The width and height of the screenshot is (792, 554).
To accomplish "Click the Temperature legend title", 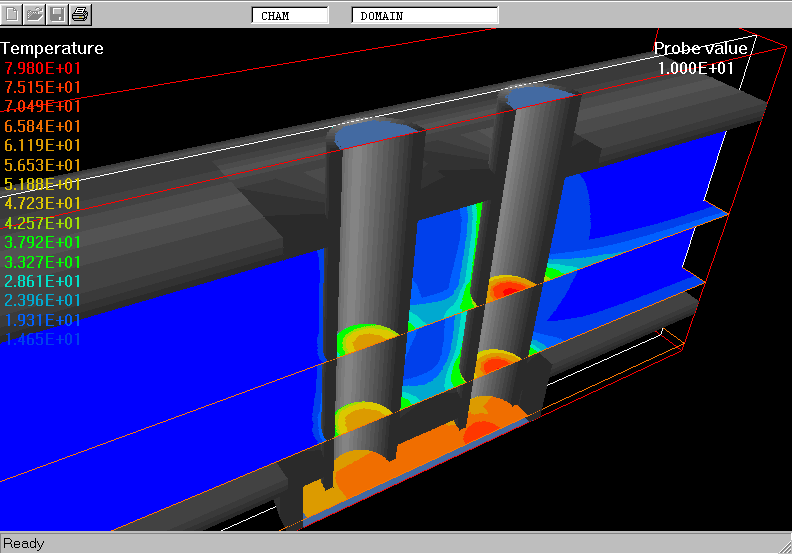I will pos(52,48).
